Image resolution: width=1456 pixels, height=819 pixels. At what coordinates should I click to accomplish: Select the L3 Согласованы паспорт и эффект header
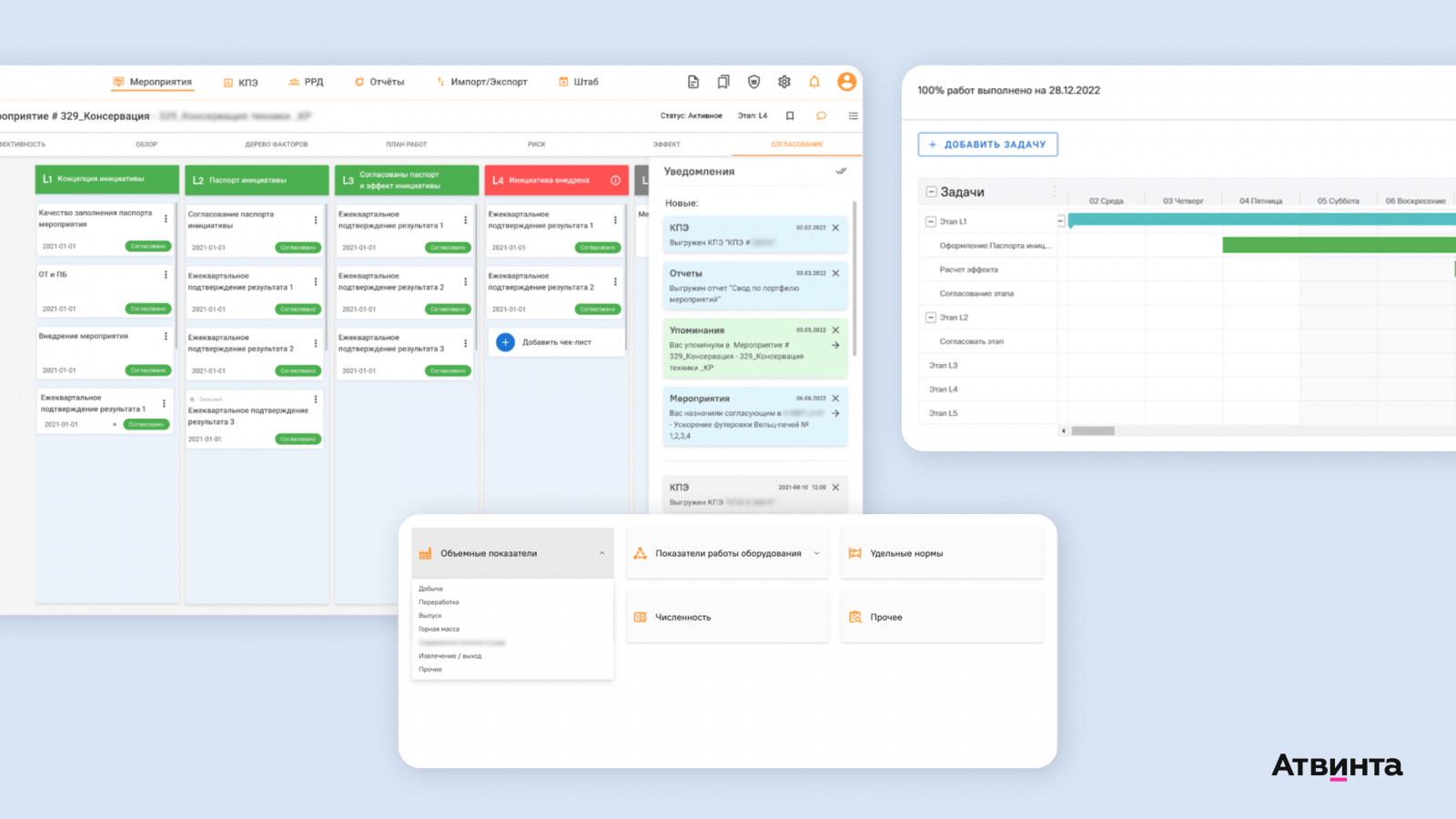(x=407, y=180)
